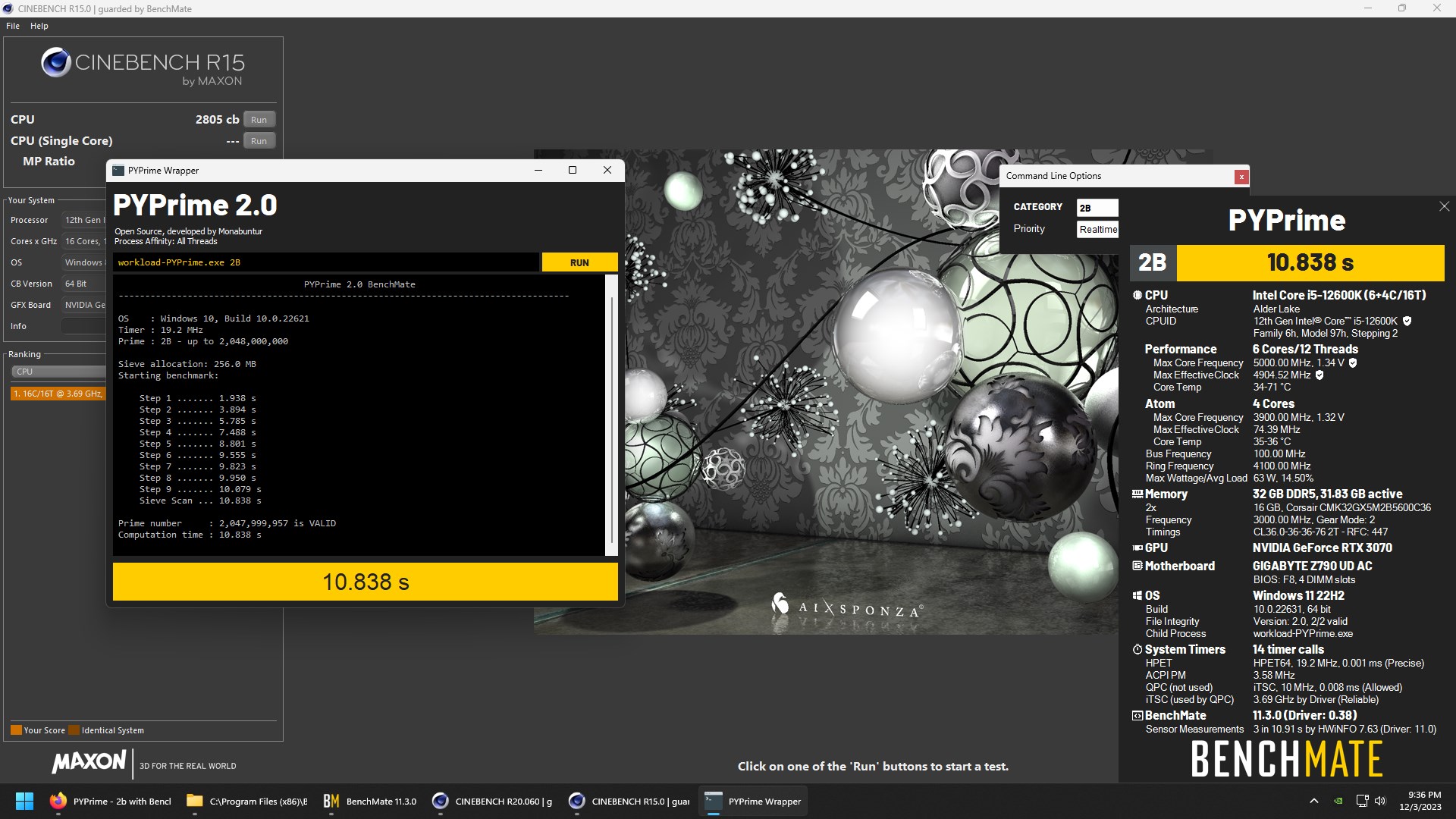The width and height of the screenshot is (1456, 819).
Task: Click the shield beside Max Effective Clock
Action: pos(1319,375)
